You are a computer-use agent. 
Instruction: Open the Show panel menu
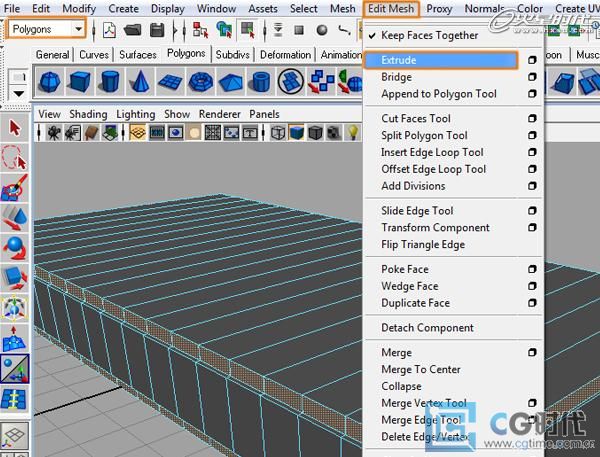tap(177, 114)
